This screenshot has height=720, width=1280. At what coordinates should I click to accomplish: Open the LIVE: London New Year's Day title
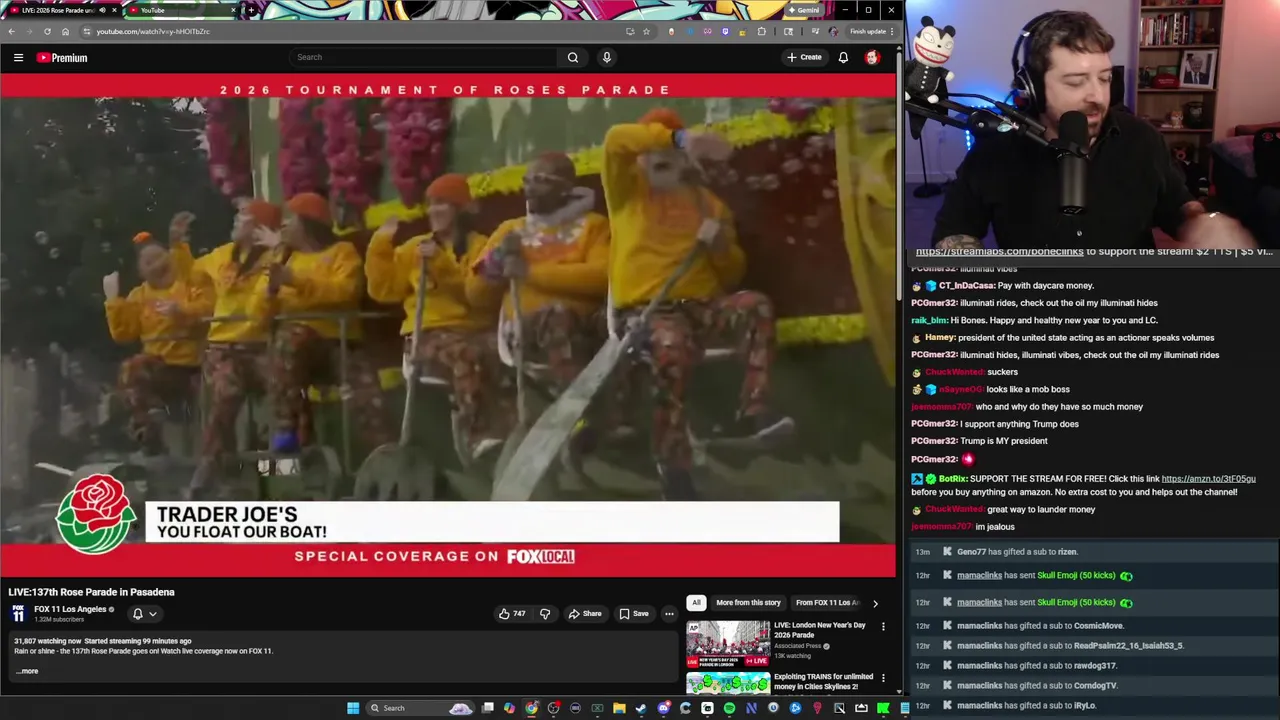point(819,630)
